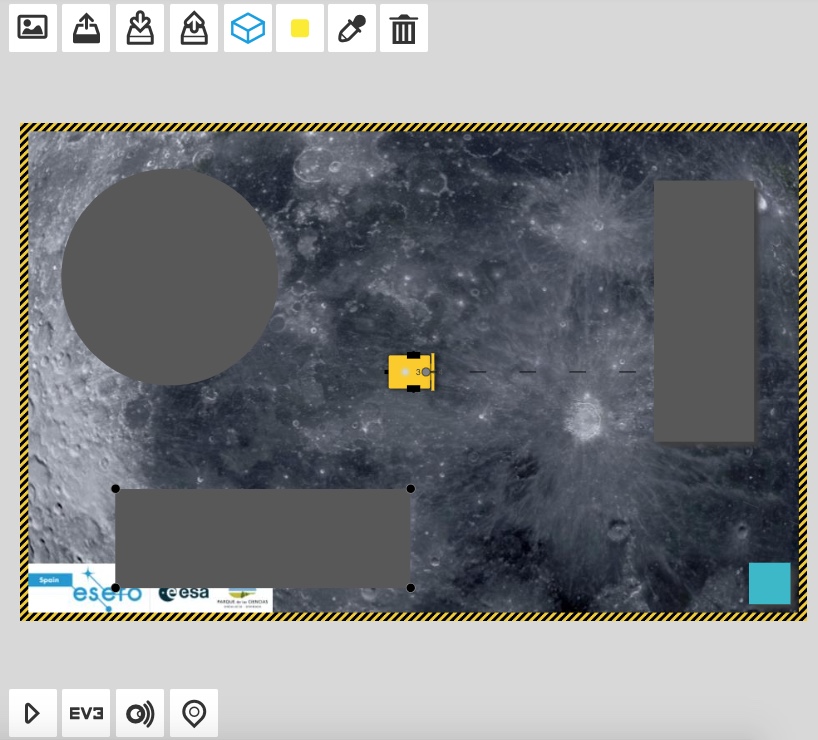The image size is (818, 740).
Task: Click the top-right handle of selected rectangle
Action: click(x=411, y=489)
